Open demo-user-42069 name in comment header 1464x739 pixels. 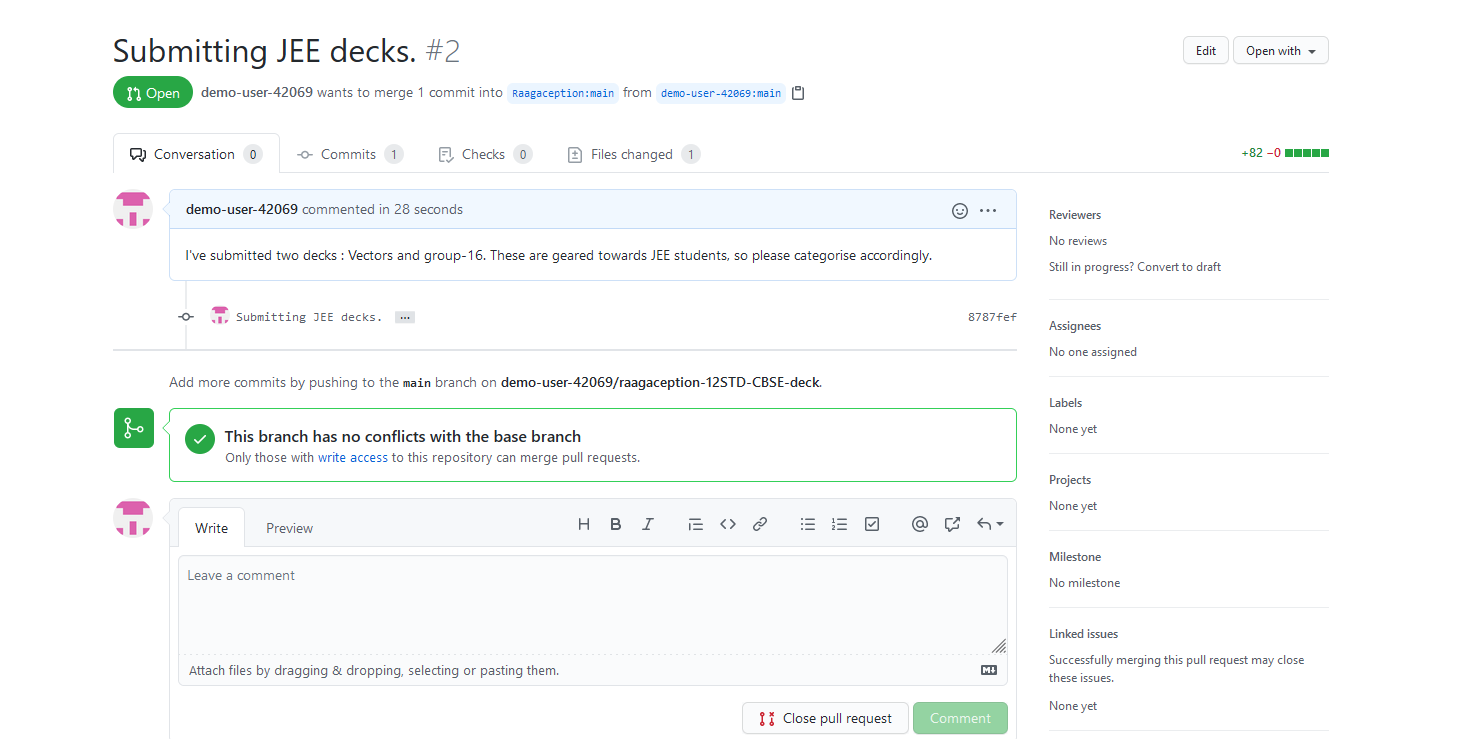pos(242,209)
